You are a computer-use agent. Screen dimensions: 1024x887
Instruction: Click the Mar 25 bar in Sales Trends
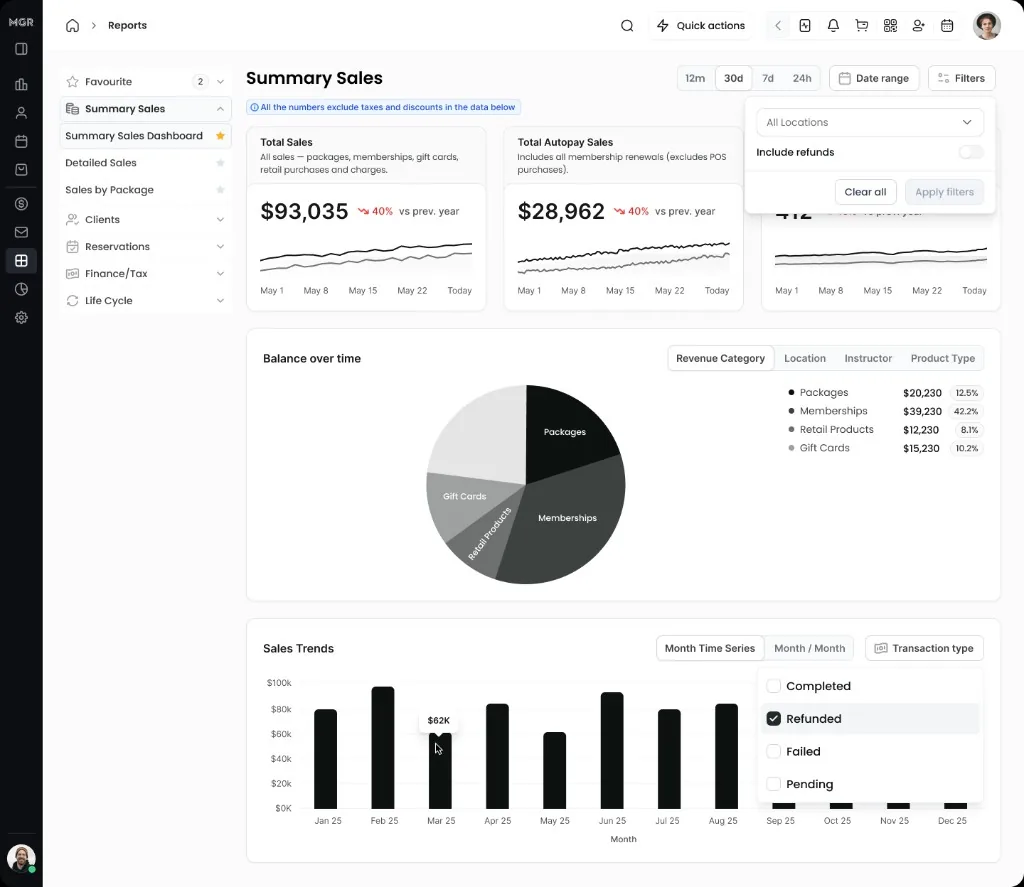click(x=440, y=771)
